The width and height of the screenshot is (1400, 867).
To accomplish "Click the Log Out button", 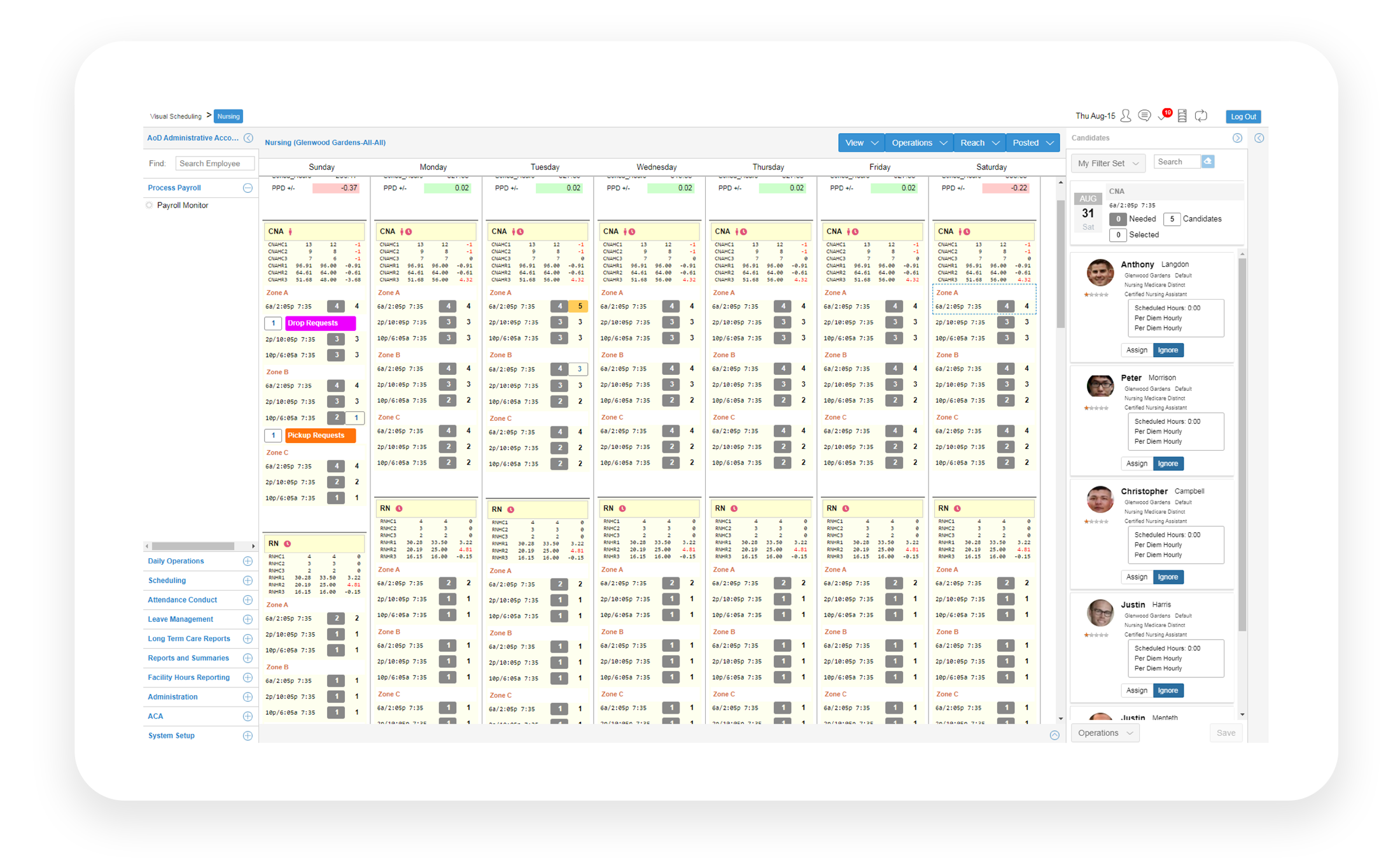I will coord(1243,116).
